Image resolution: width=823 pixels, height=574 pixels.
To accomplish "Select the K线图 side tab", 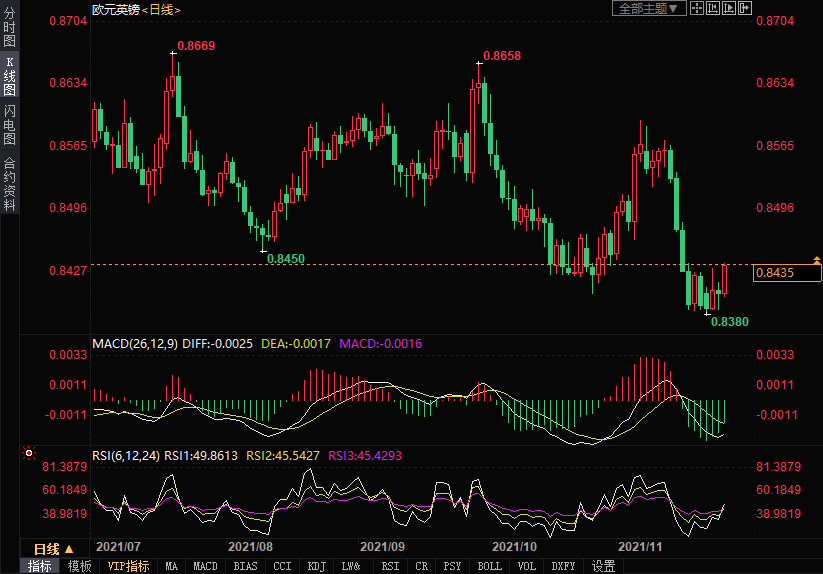I will 9,77.
